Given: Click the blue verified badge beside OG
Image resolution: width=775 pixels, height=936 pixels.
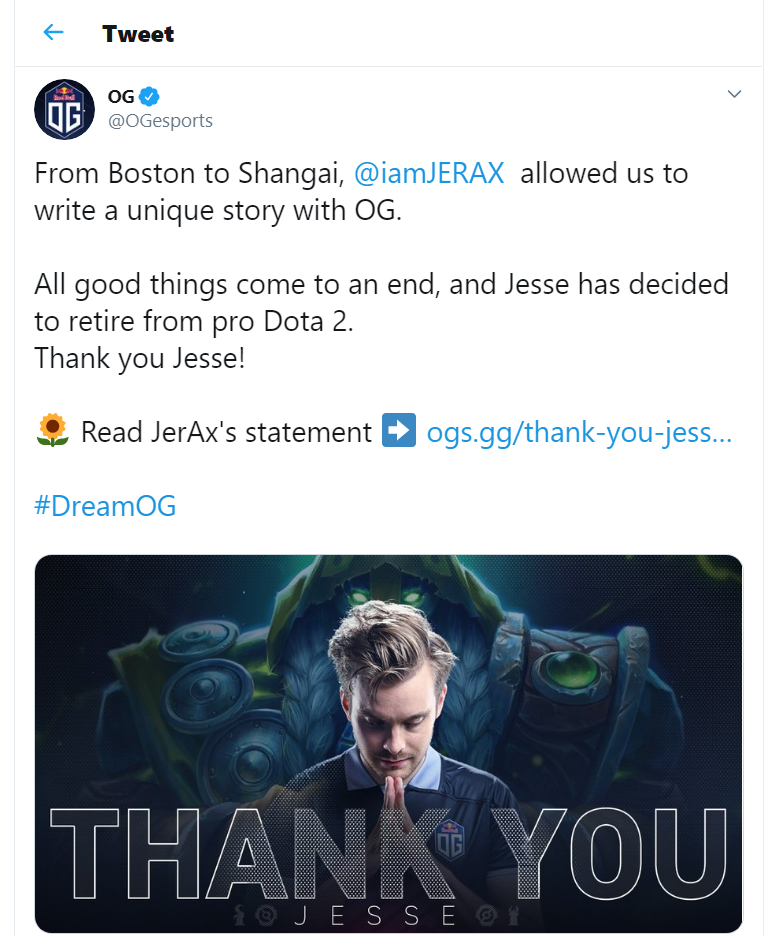Looking at the screenshot, I should tap(150, 97).
